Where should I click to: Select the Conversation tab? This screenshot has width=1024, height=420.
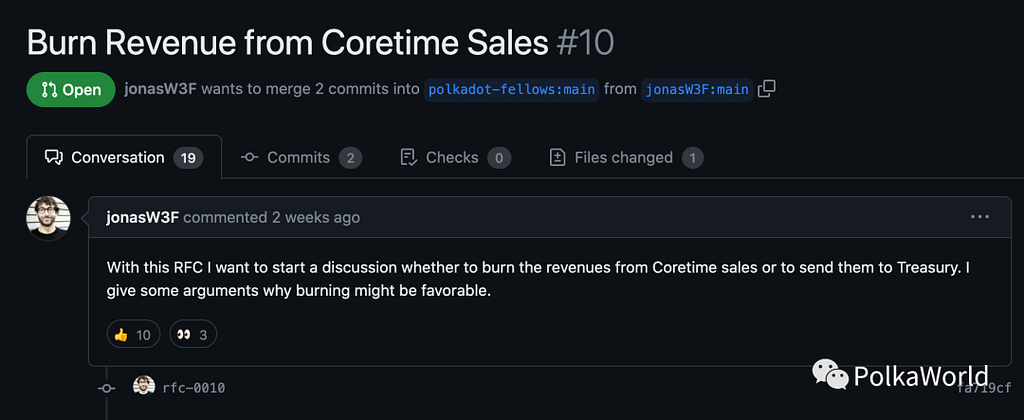pos(124,157)
